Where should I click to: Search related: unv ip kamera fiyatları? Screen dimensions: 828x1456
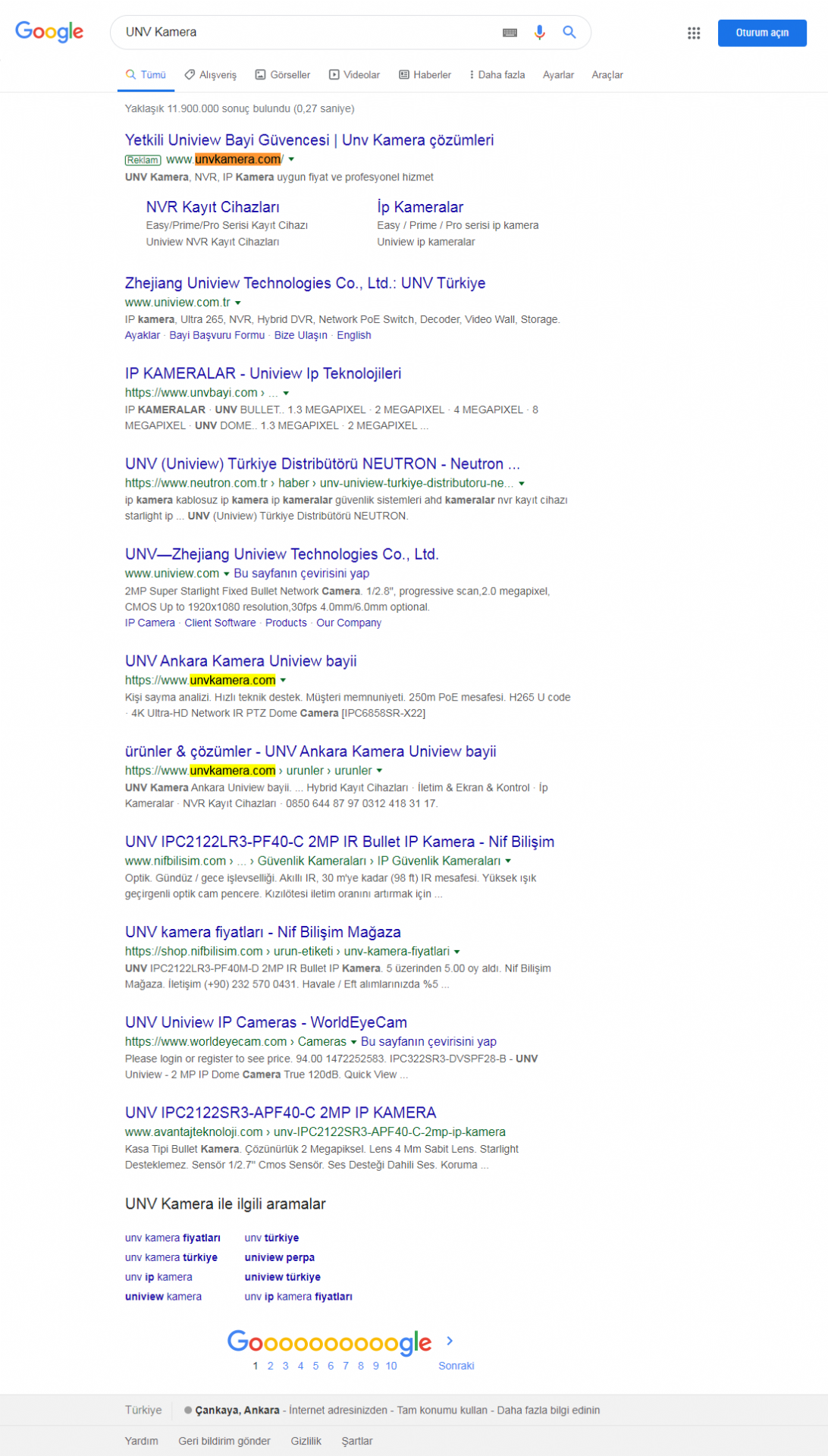click(x=299, y=1297)
